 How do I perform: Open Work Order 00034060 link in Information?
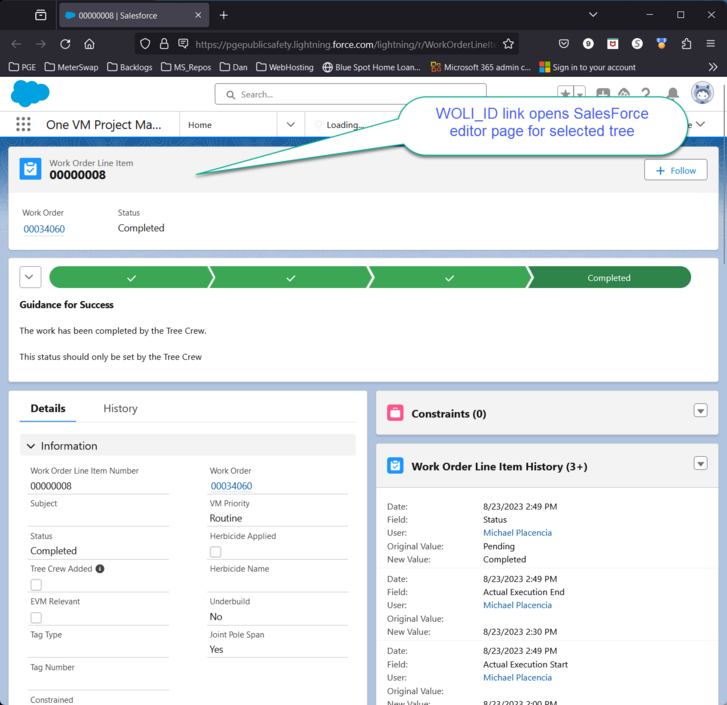coord(231,486)
